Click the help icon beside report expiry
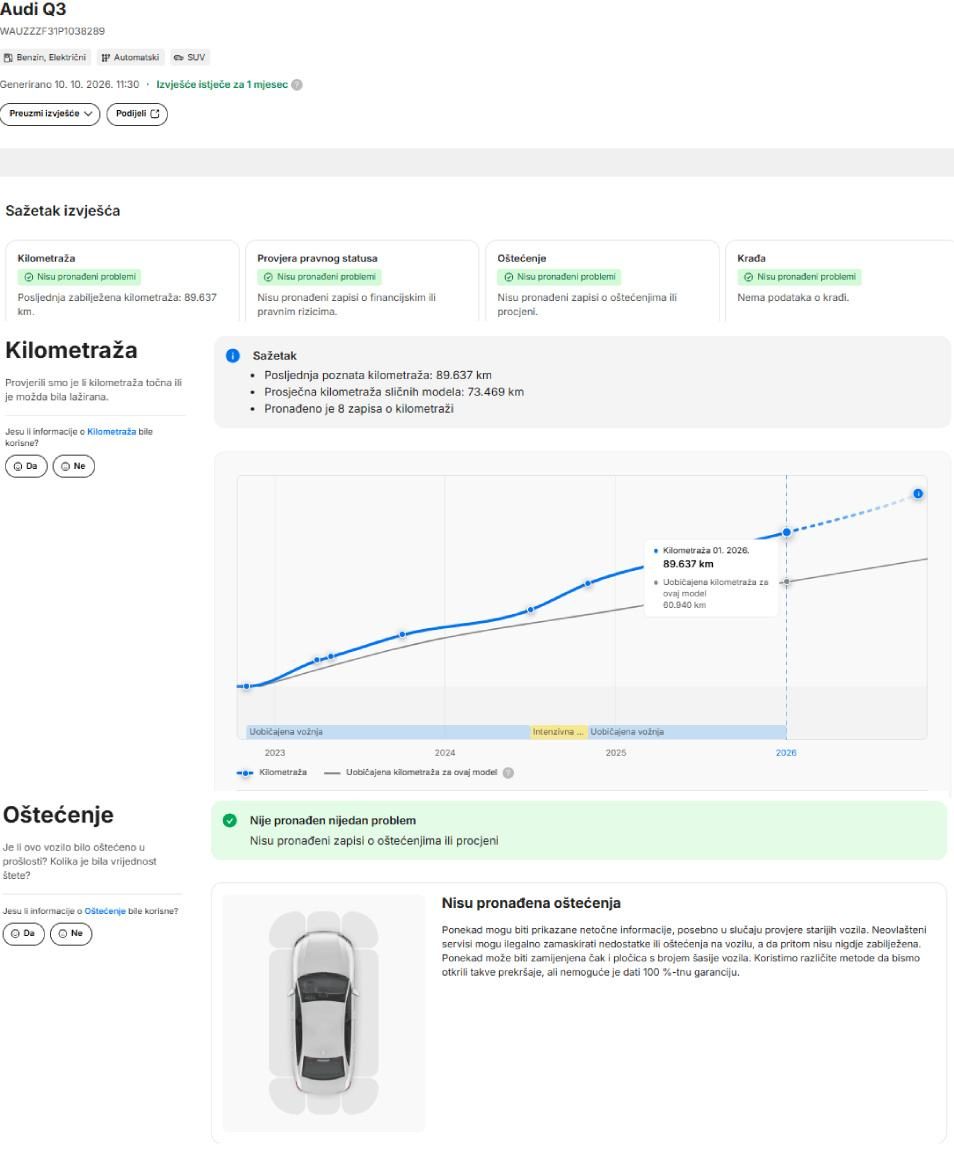 point(297,85)
